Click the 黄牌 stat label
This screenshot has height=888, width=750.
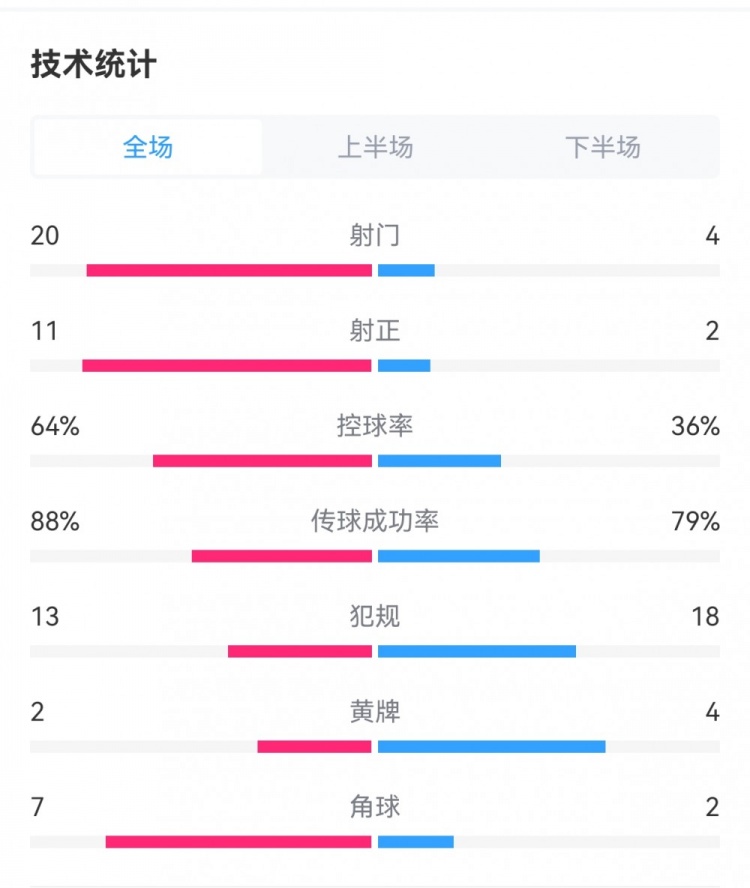point(375,711)
